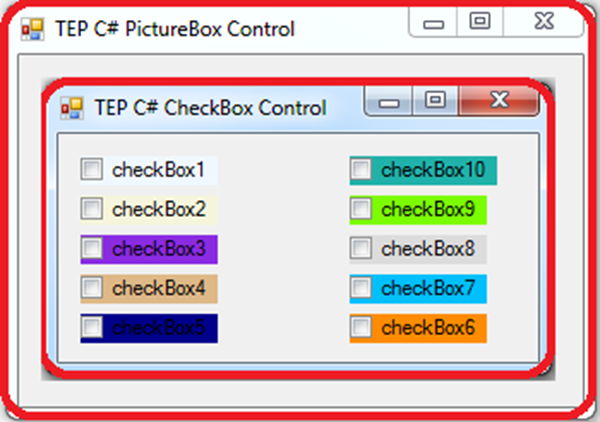Click the PictureBox Control window app icon
The height and width of the screenshot is (422, 600).
click(33, 29)
